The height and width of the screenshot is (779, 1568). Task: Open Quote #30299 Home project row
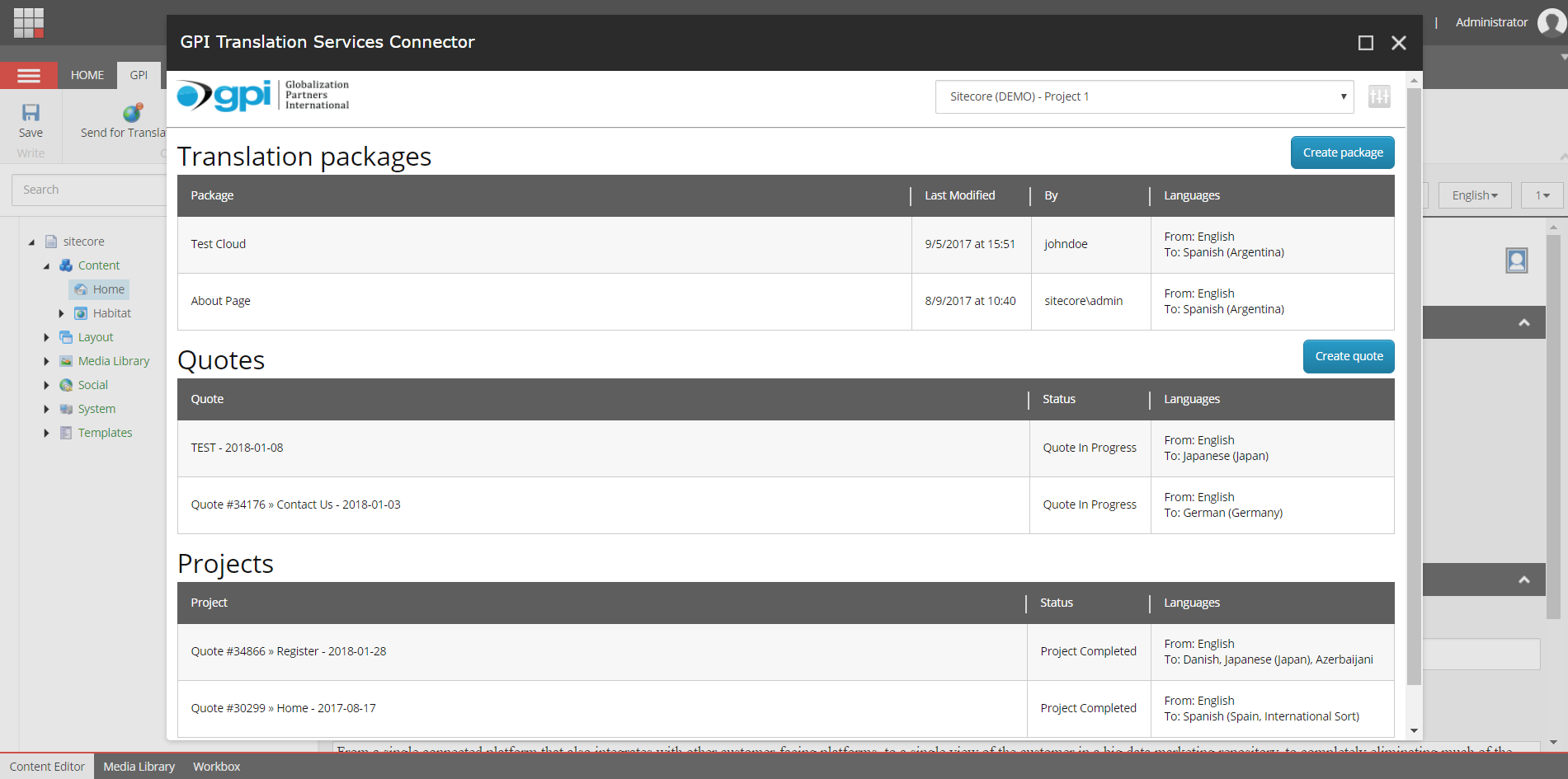pos(785,709)
